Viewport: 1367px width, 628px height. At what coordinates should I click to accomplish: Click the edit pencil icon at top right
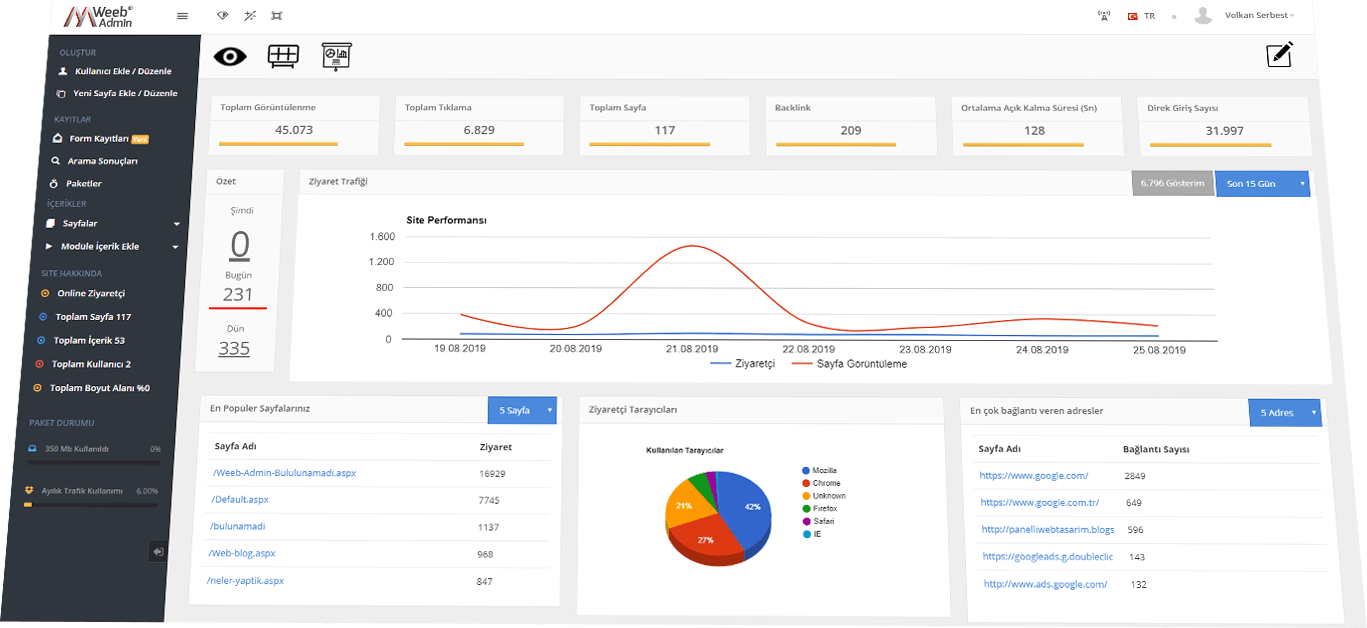tap(1280, 55)
